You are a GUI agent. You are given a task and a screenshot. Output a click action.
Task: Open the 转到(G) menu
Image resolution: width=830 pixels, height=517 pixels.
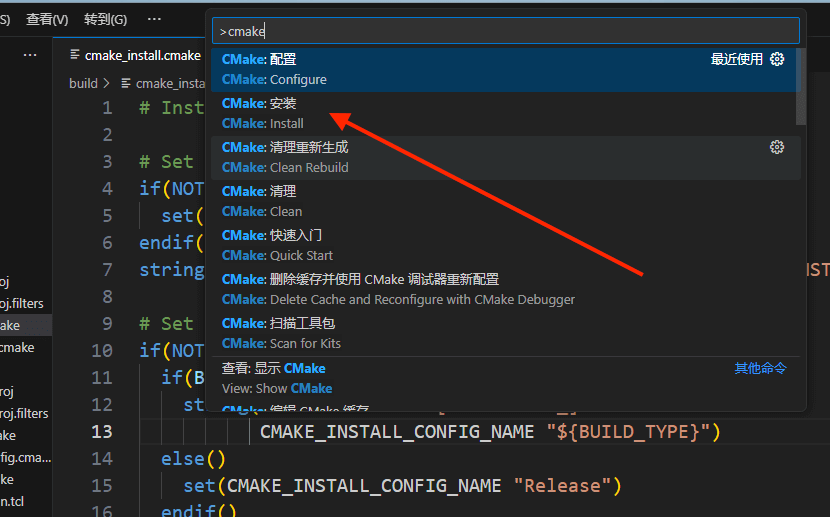coord(105,19)
